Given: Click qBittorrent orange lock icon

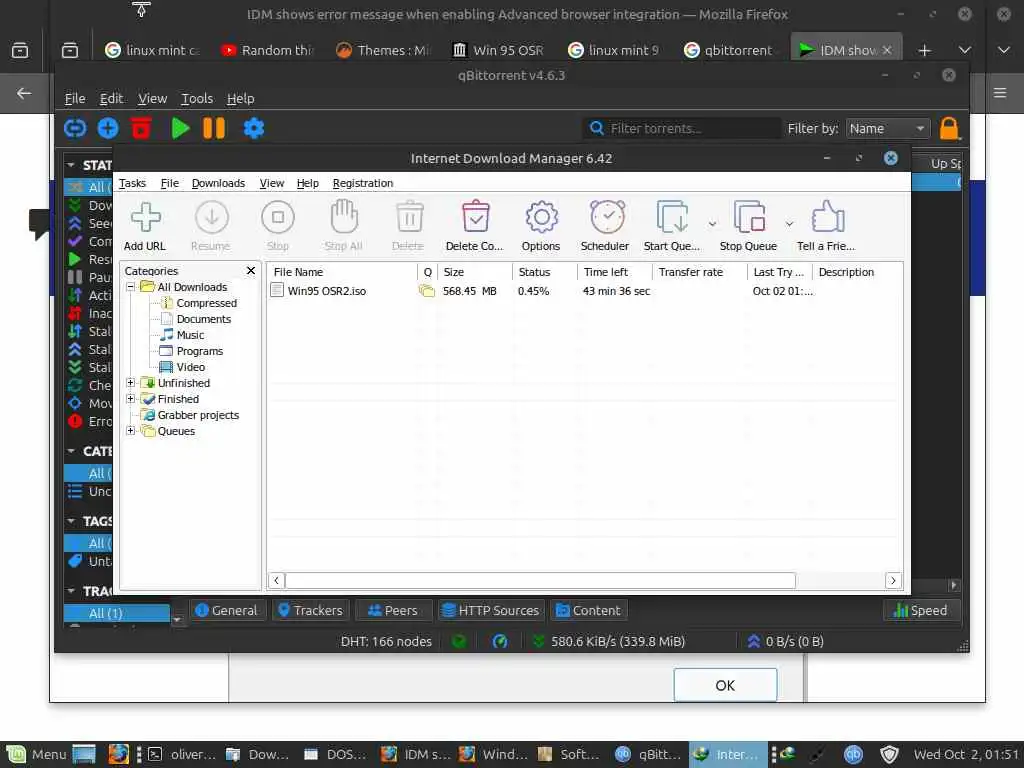Looking at the screenshot, I should 949,128.
